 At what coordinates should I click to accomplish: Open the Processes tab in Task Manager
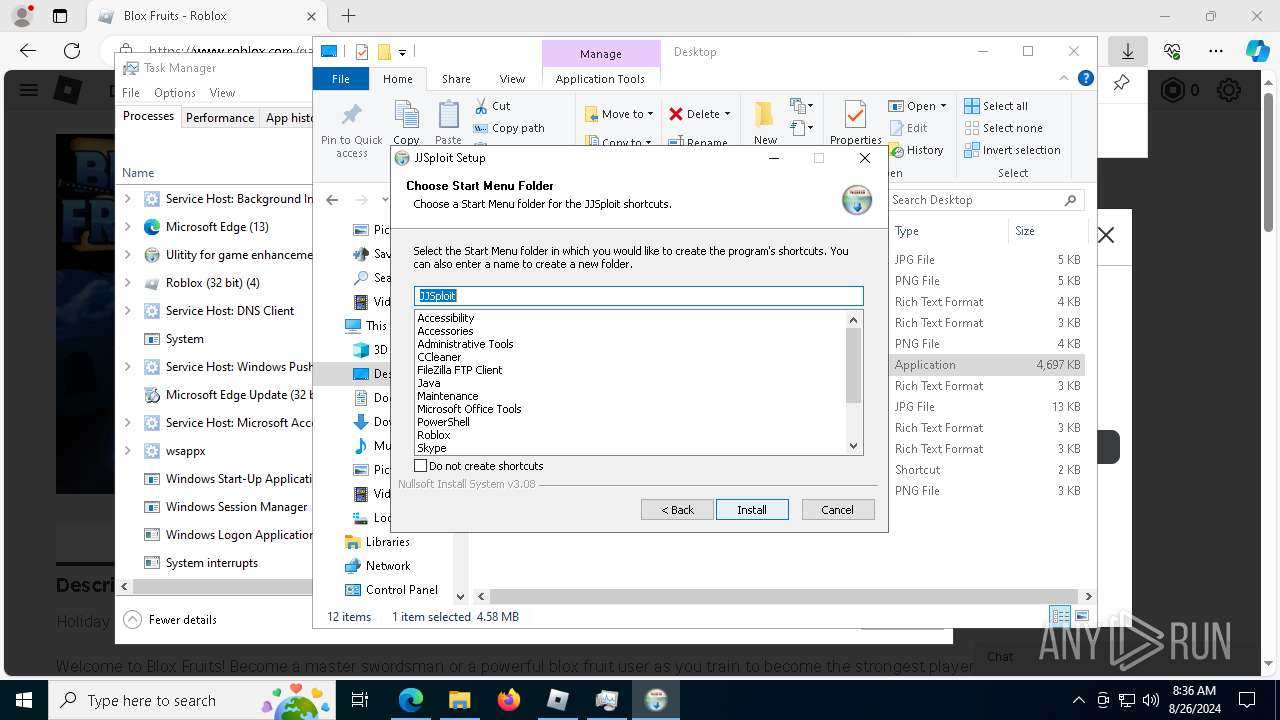[x=148, y=117]
